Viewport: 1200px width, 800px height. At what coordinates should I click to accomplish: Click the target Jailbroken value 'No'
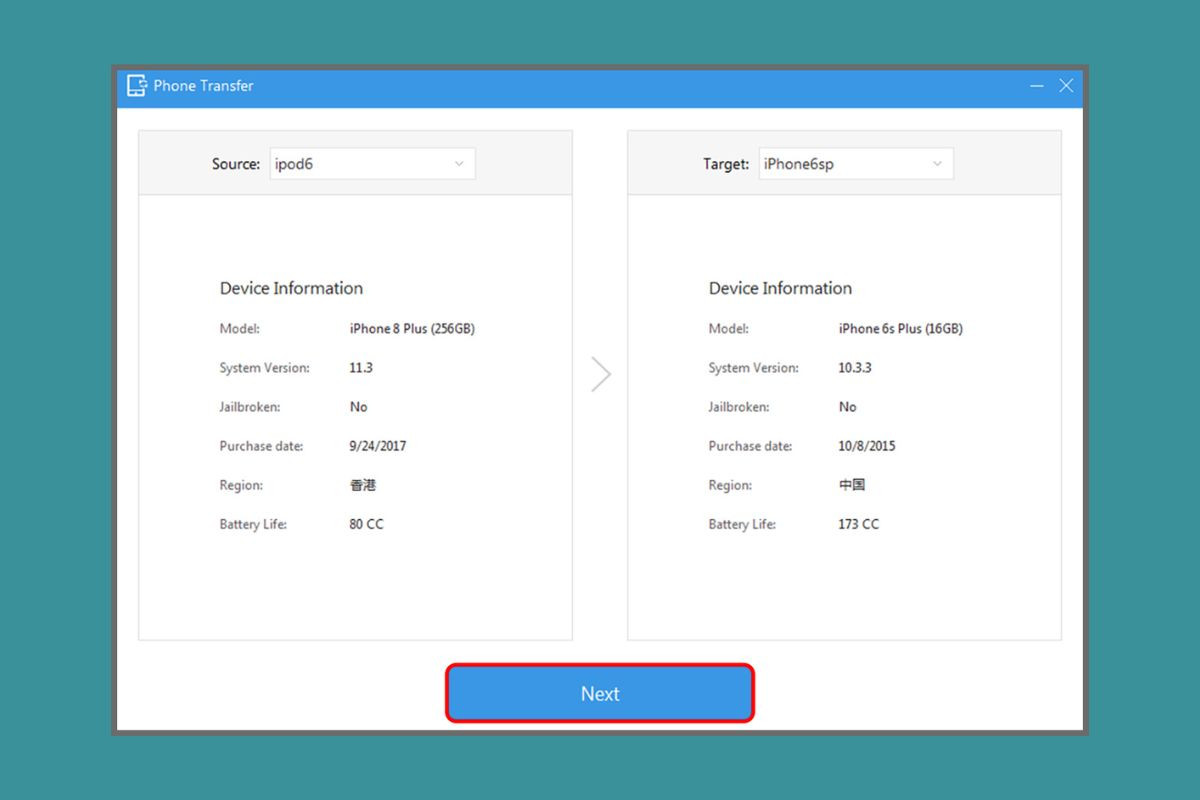(x=847, y=407)
